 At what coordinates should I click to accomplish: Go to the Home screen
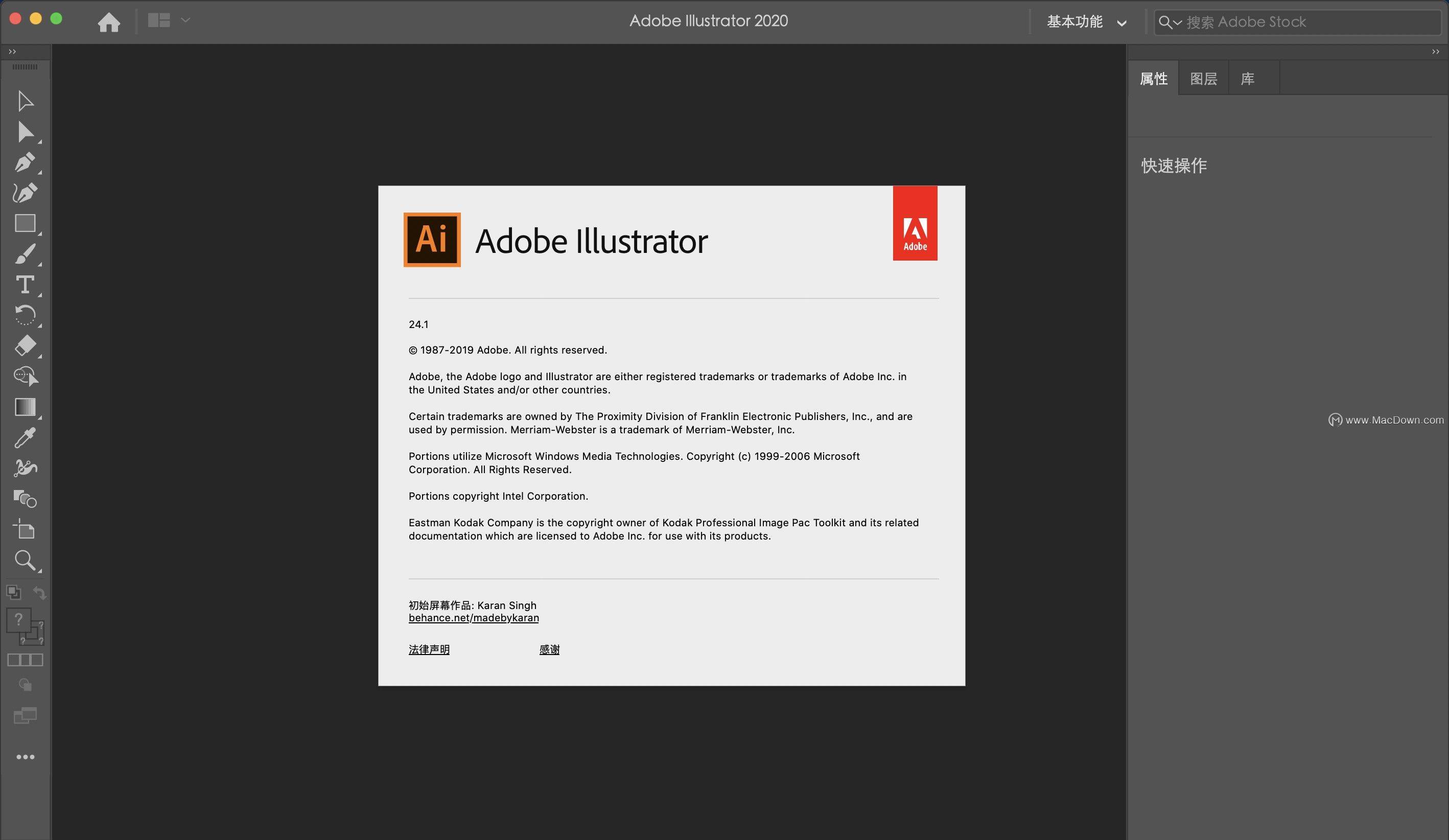109,22
